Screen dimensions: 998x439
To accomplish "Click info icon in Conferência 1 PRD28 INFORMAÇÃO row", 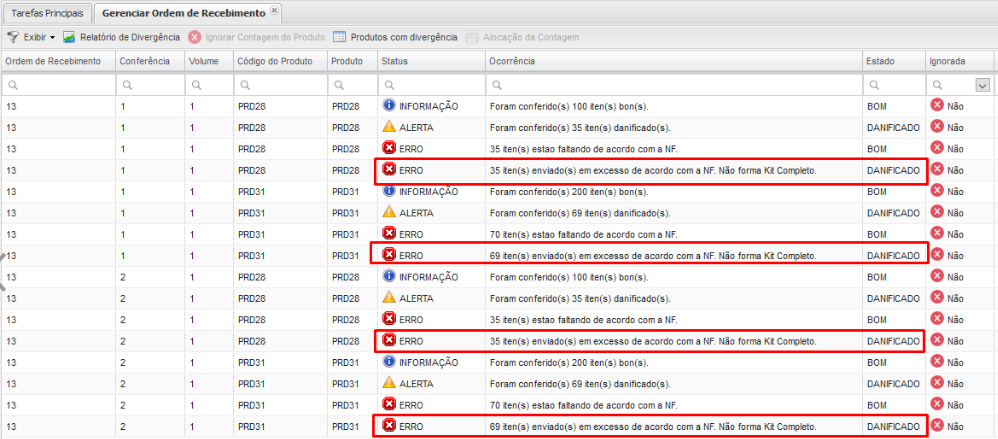I will tap(390, 106).
